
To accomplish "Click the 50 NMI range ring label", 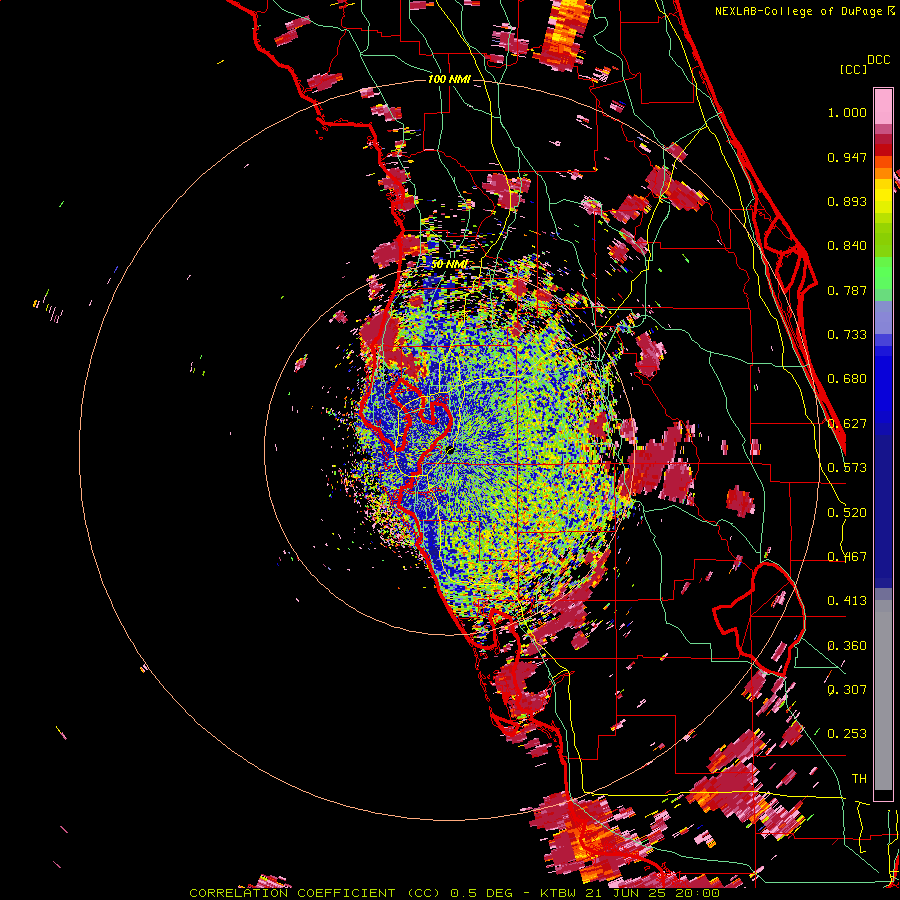I will click(x=450, y=264).
